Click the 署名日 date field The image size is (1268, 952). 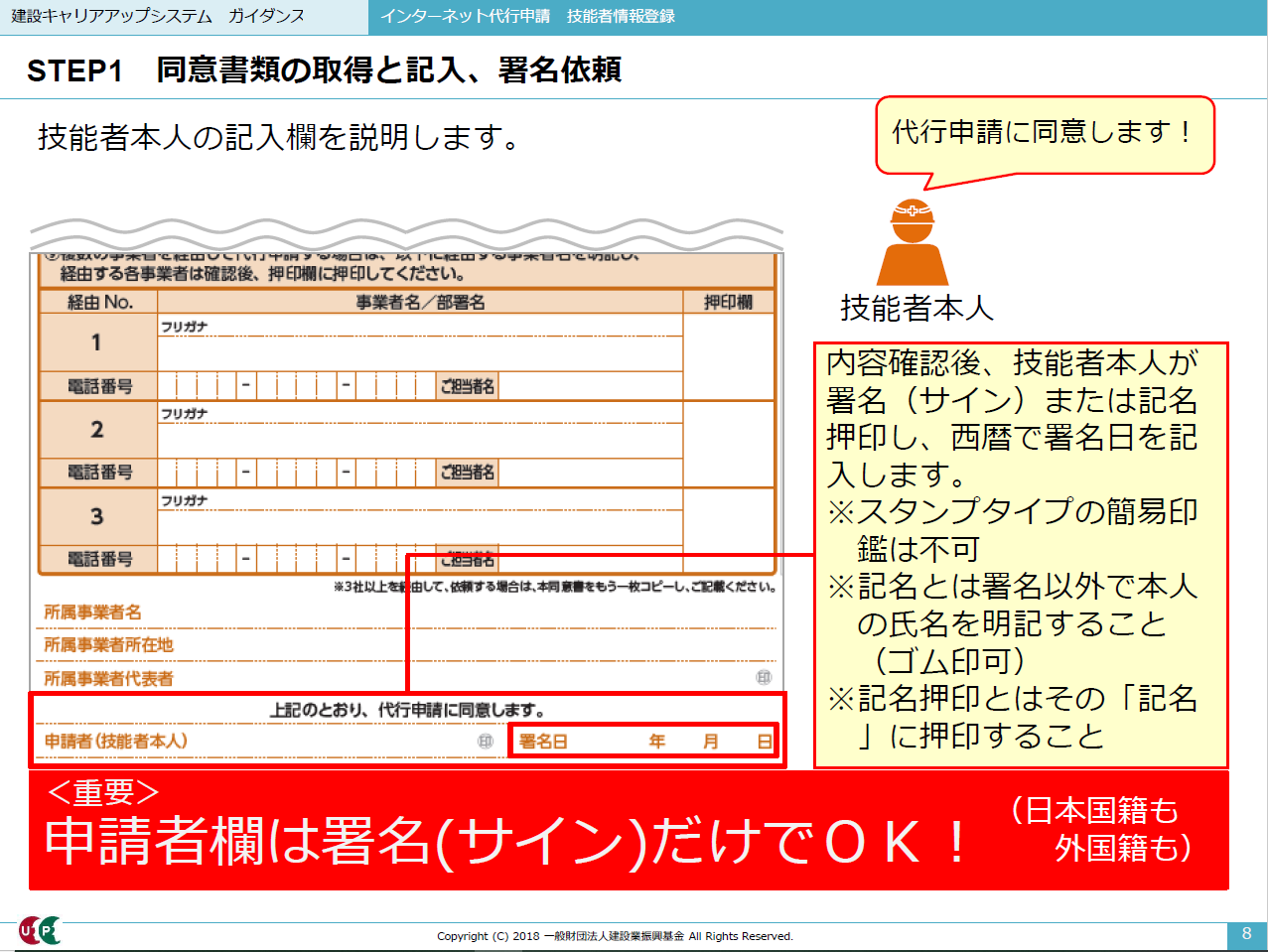[x=643, y=742]
